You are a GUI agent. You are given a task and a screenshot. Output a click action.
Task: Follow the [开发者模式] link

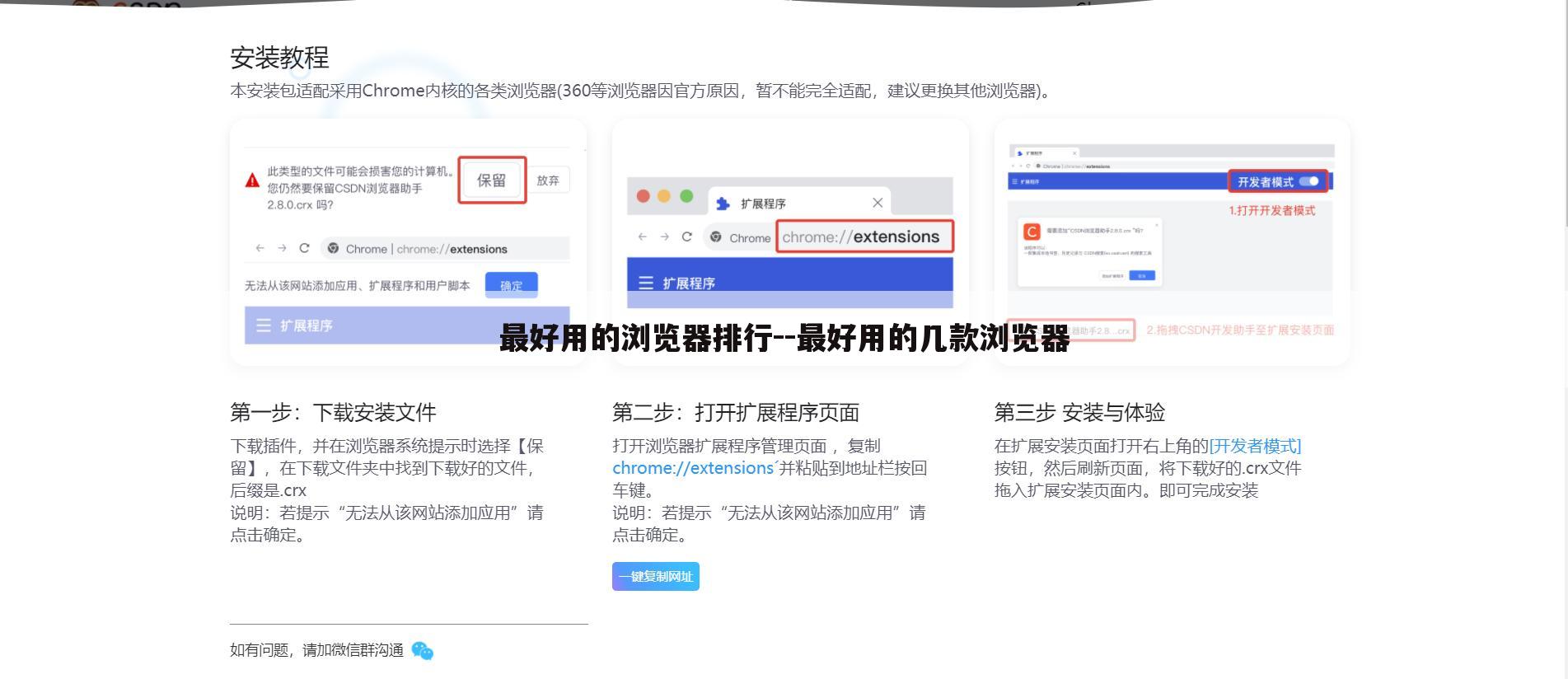1255,446
